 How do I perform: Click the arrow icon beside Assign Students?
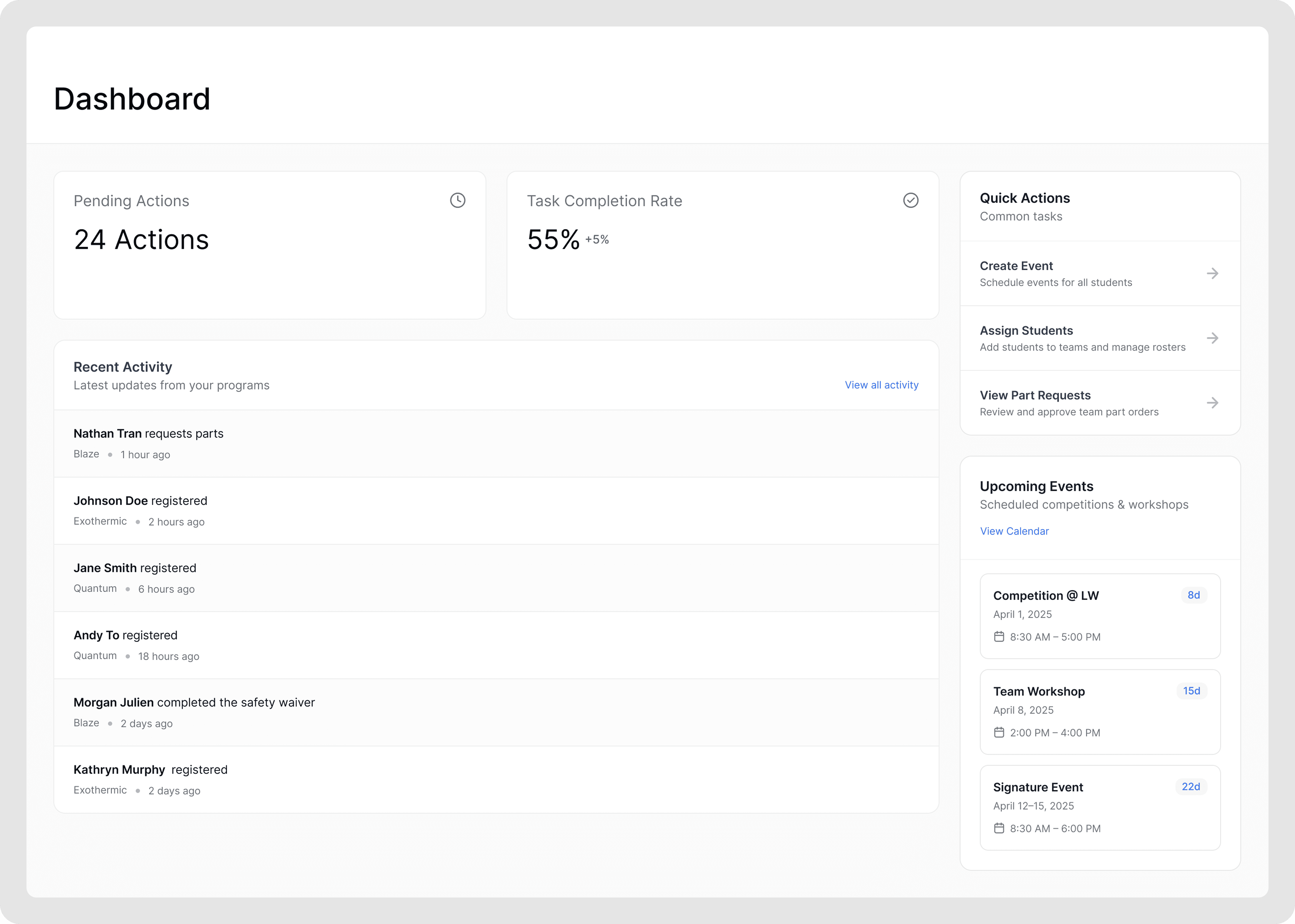click(x=1212, y=338)
